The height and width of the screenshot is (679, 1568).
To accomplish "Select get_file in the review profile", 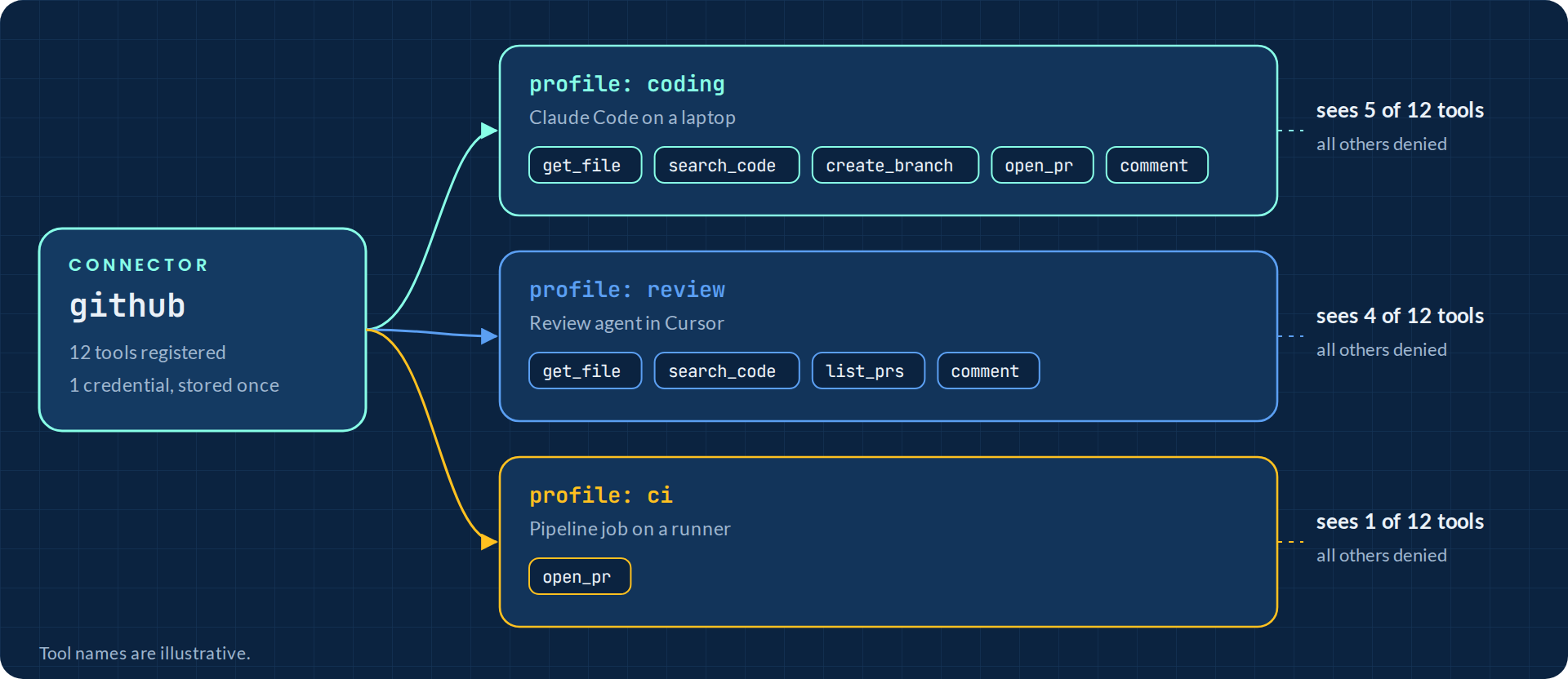I will pos(585,371).
